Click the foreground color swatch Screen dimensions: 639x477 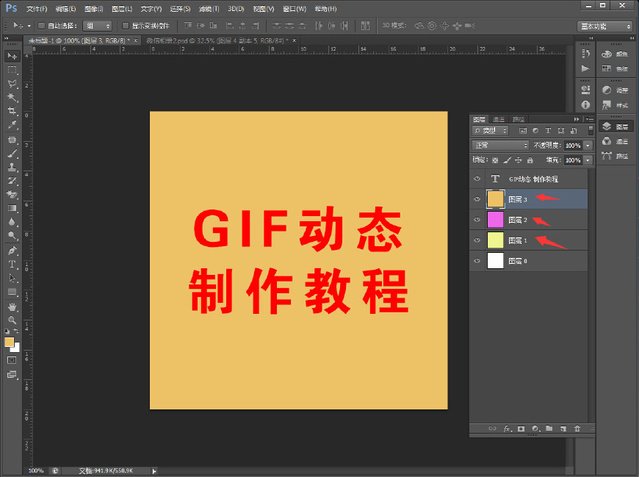(x=9, y=342)
